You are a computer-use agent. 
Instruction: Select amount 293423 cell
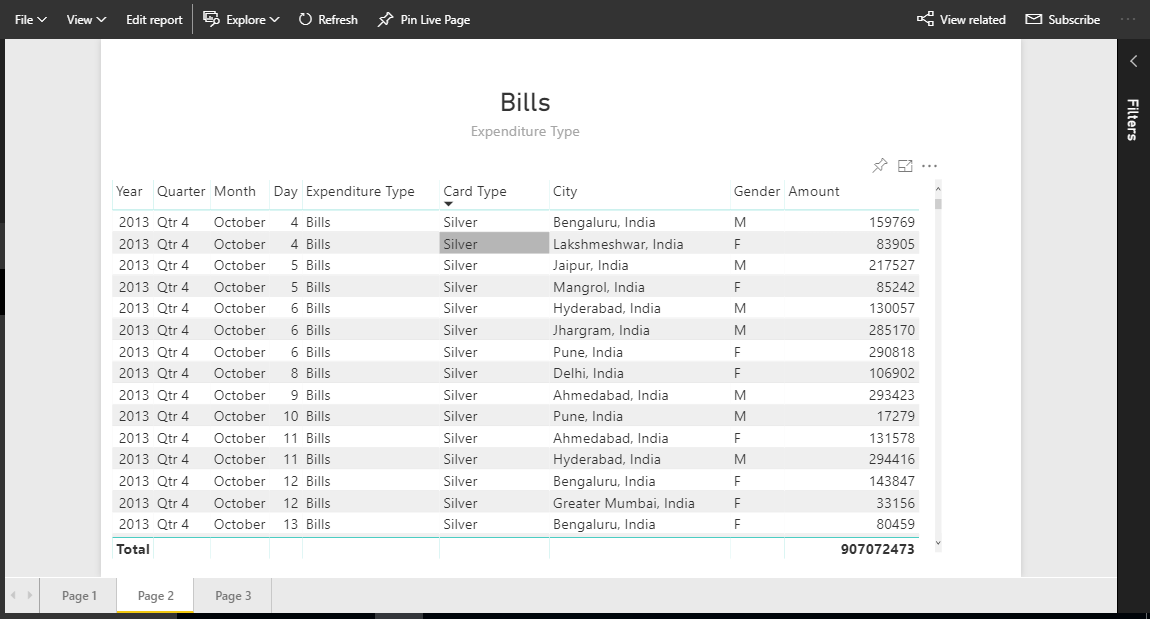[x=851, y=395]
